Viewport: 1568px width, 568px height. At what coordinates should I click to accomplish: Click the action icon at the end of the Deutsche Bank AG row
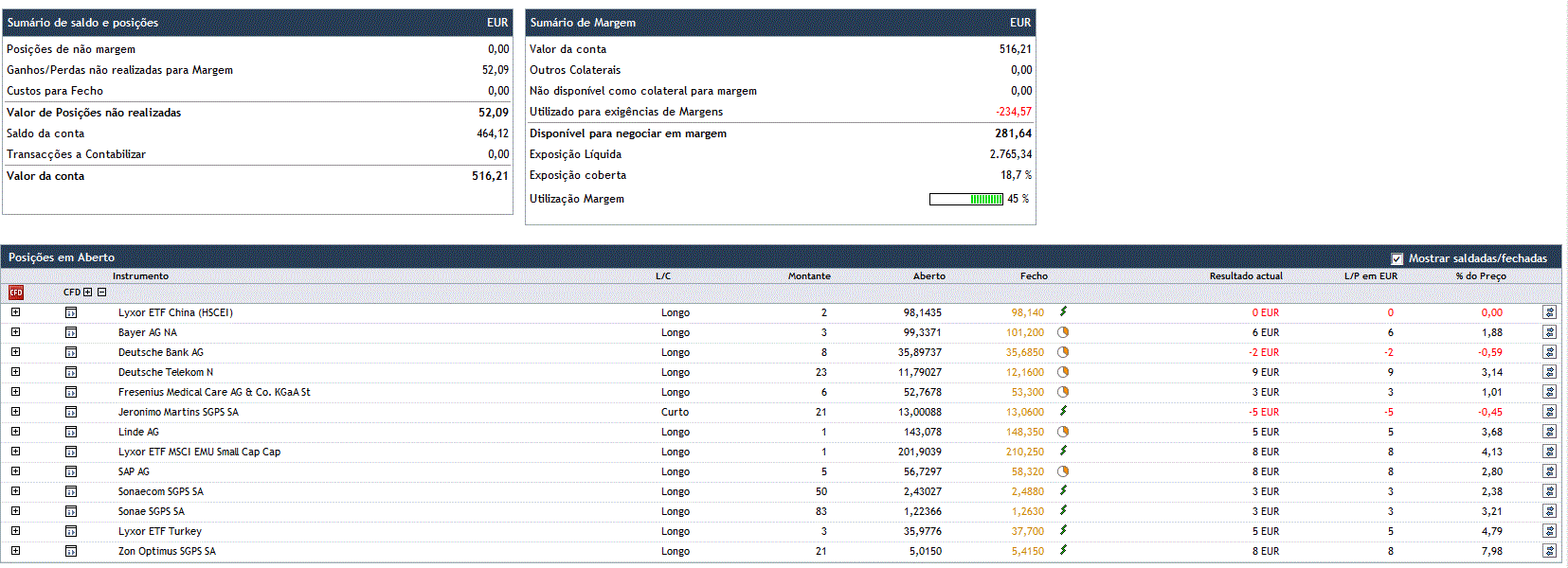click(x=1549, y=352)
